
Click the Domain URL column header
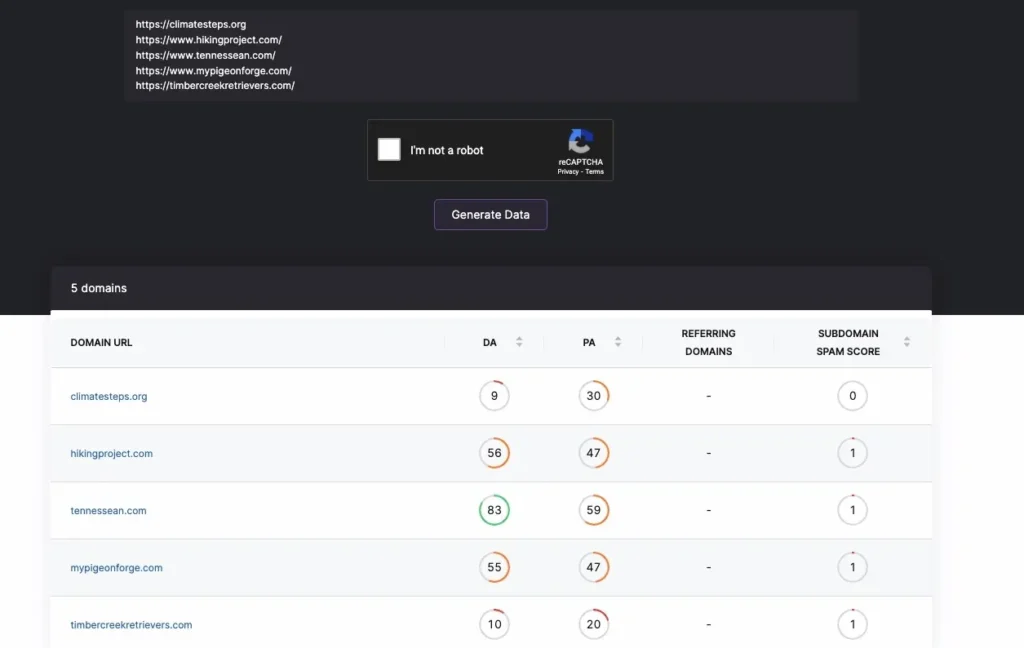[x=101, y=343]
